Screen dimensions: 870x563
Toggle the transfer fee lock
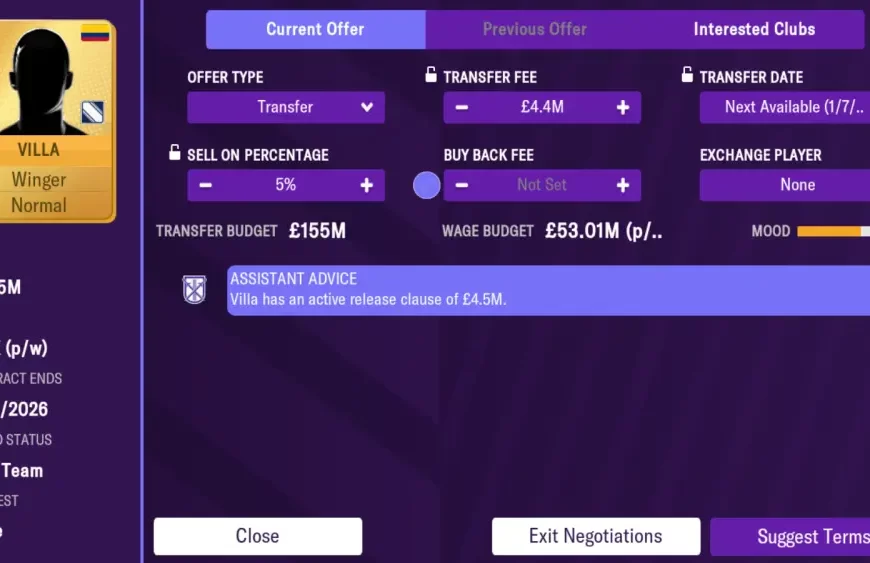pos(431,75)
